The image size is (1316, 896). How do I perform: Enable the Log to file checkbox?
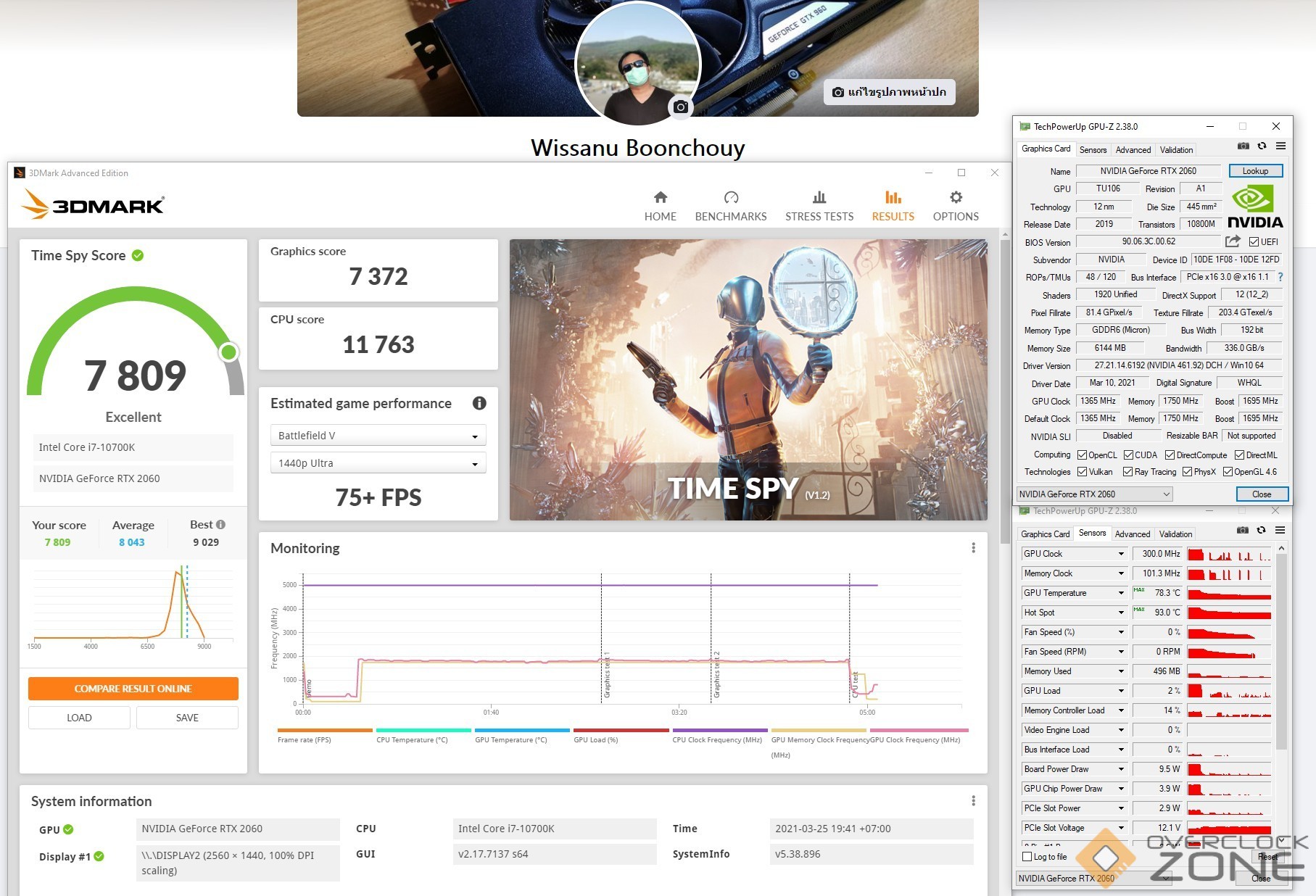(1027, 857)
